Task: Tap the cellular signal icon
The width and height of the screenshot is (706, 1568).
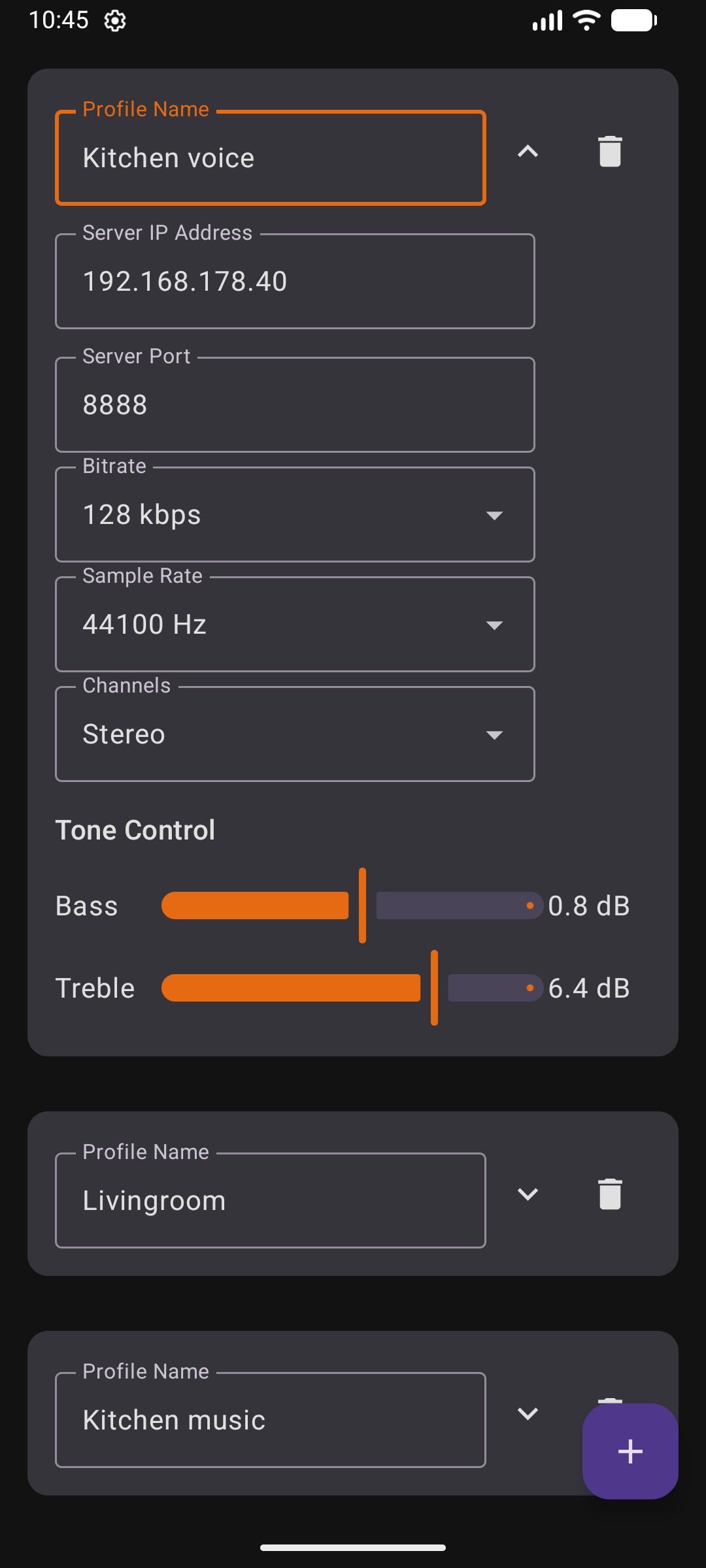Action: (547, 21)
